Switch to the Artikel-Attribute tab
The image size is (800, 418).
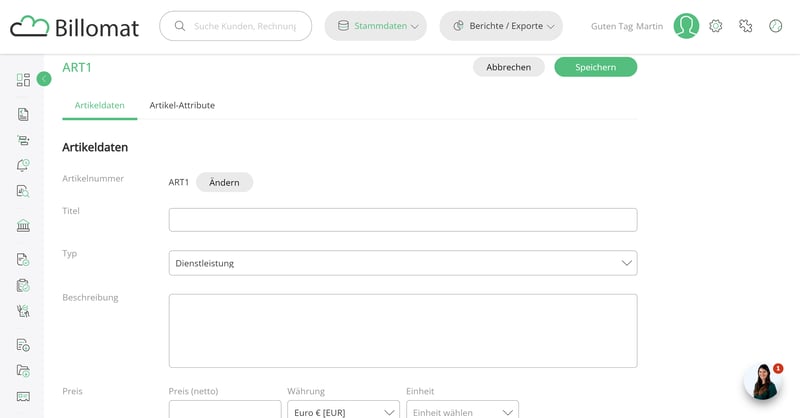182,105
